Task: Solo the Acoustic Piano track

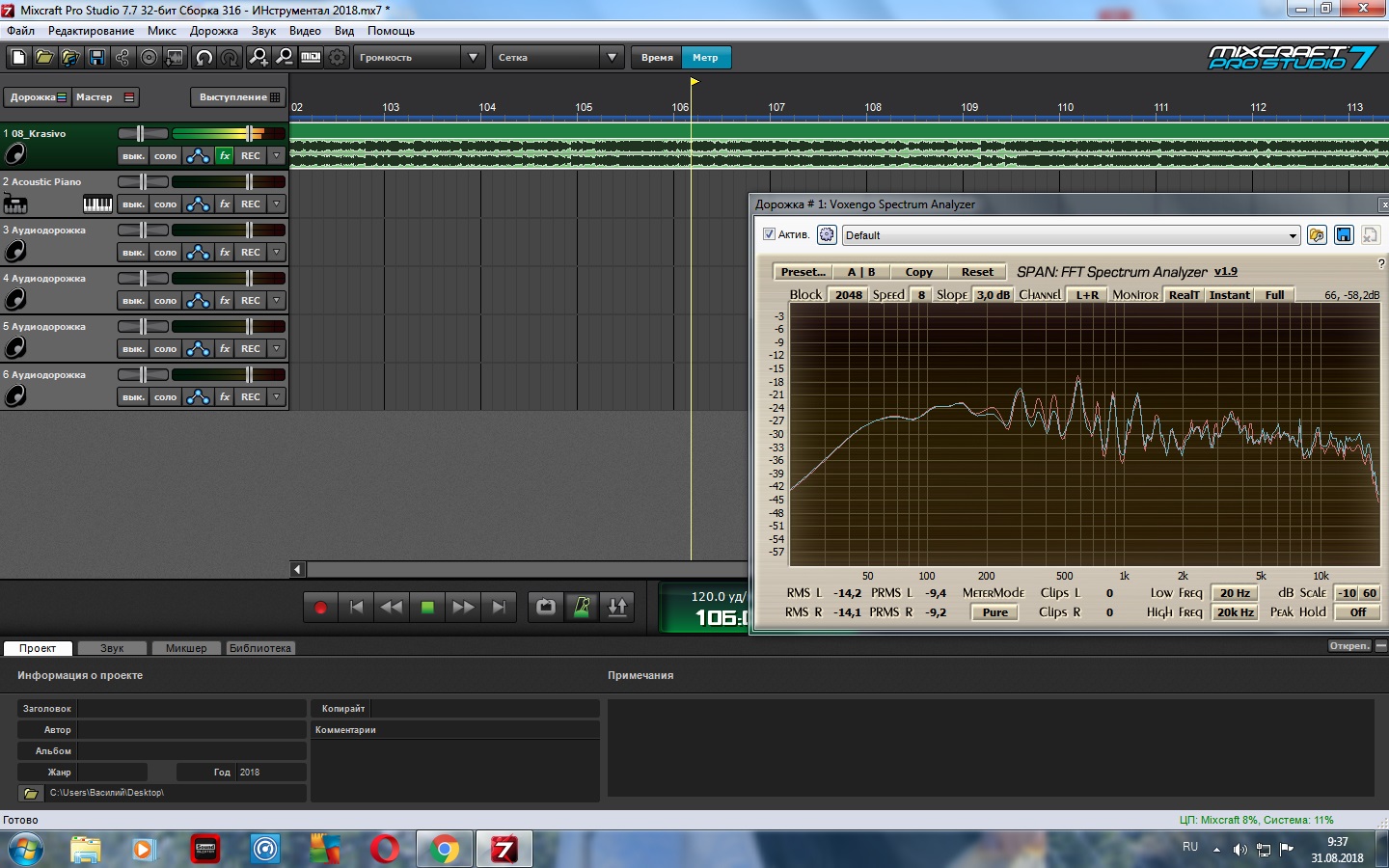Action: click(166, 204)
